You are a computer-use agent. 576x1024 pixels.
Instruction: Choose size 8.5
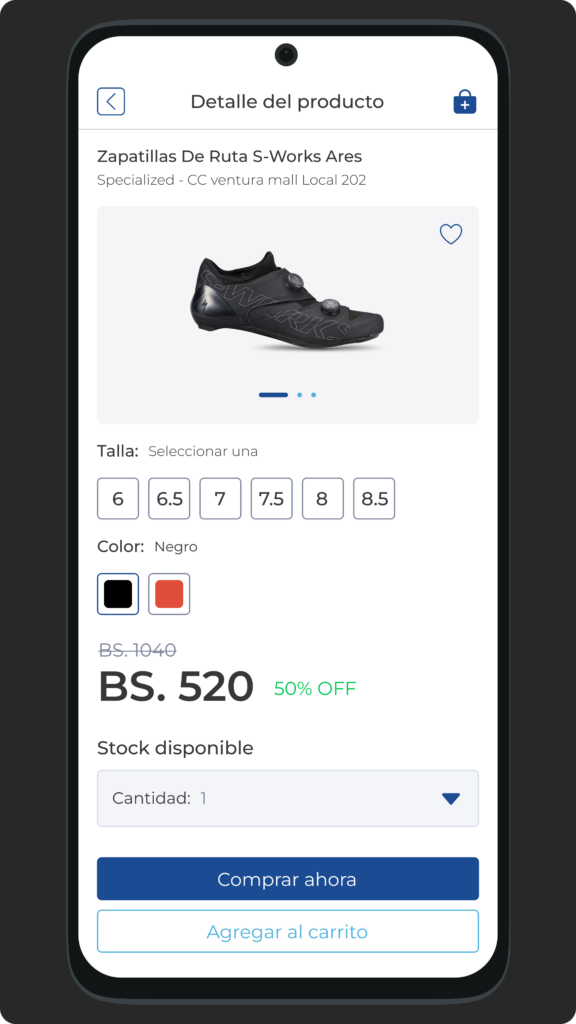coord(374,498)
